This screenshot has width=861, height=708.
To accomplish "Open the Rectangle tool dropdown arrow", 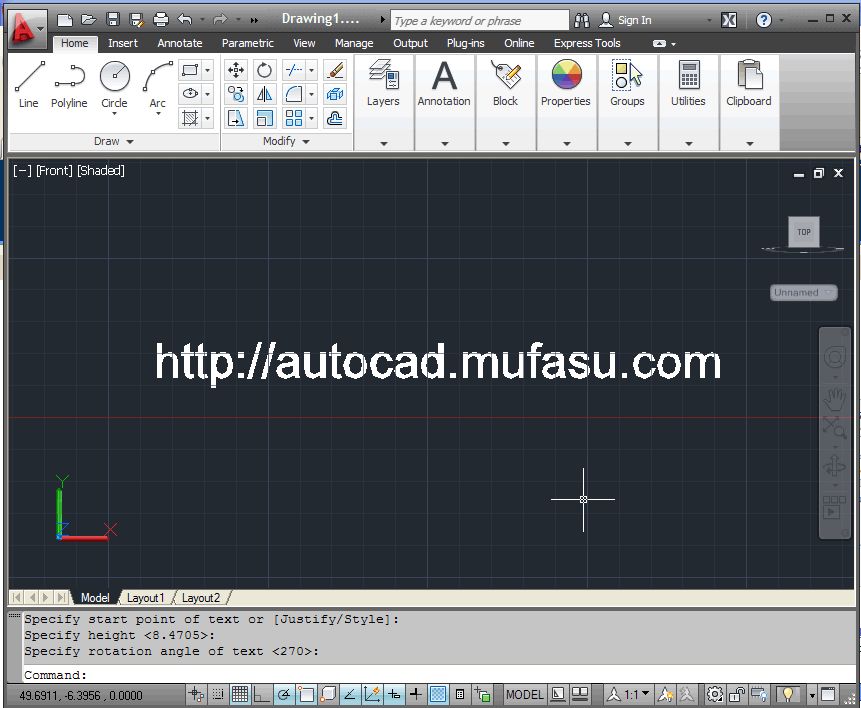I will pyautogui.click(x=208, y=70).
